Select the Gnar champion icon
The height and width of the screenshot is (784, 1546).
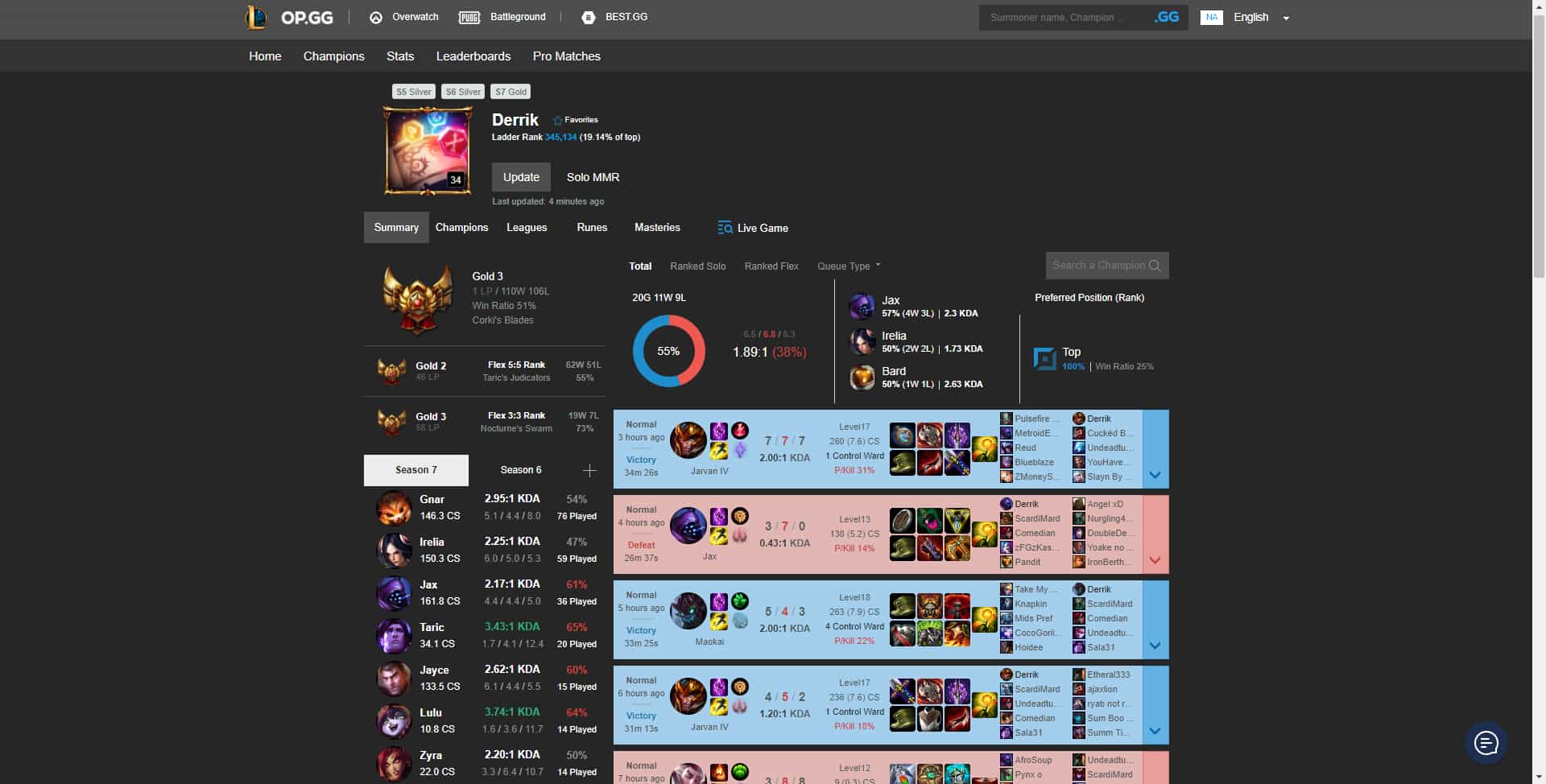point(394,507)
